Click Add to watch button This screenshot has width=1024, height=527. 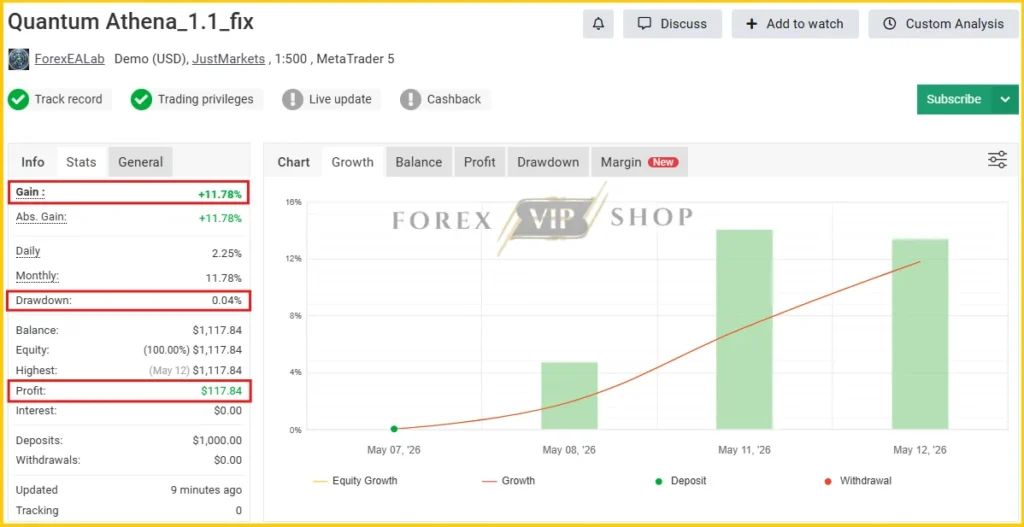[795, 24]
